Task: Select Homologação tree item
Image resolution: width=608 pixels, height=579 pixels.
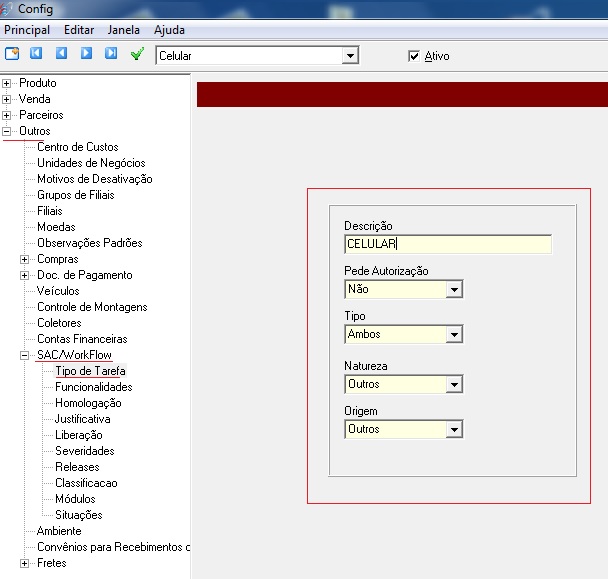Action: point(88,403)
